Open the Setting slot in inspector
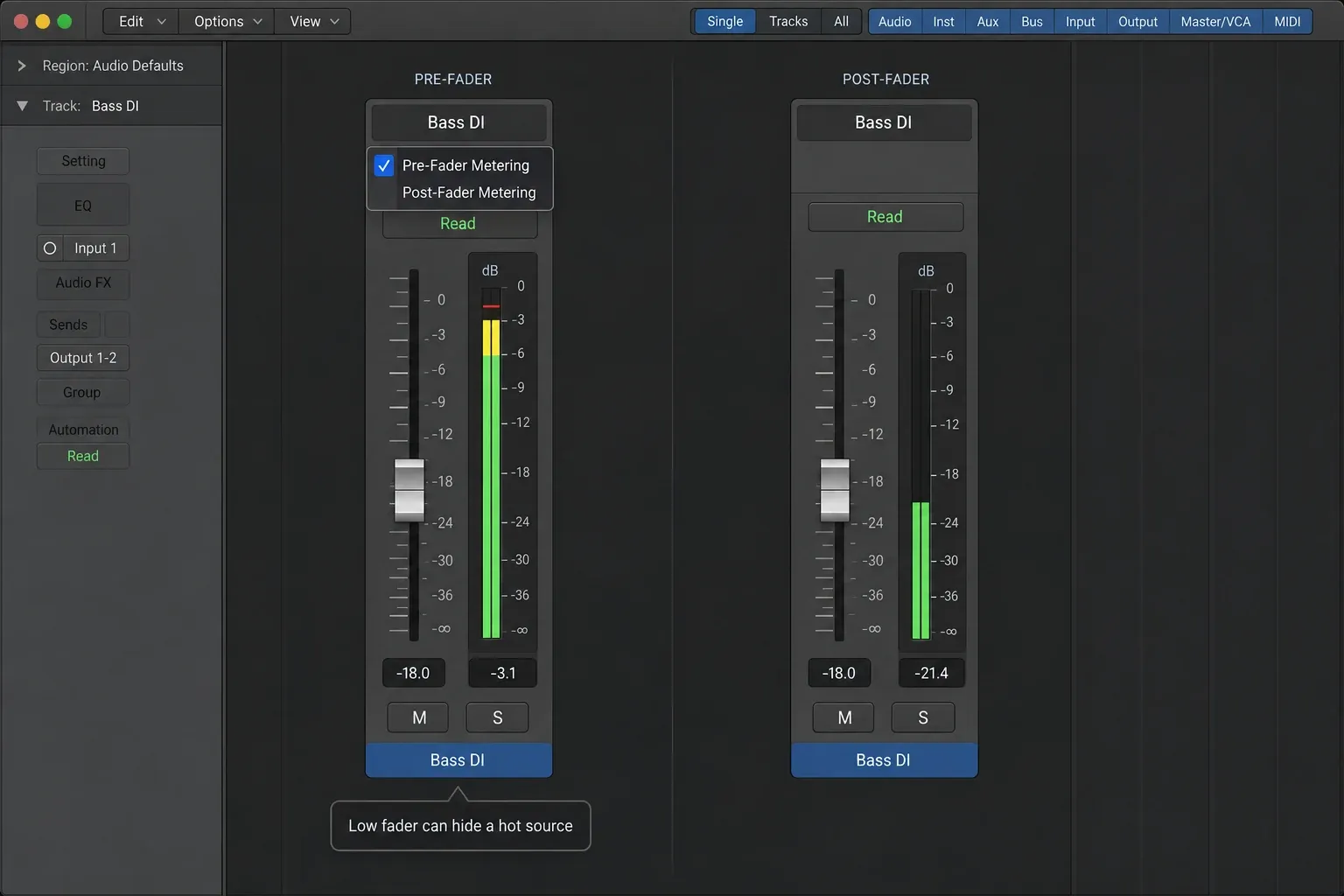 tap(83, 161)
